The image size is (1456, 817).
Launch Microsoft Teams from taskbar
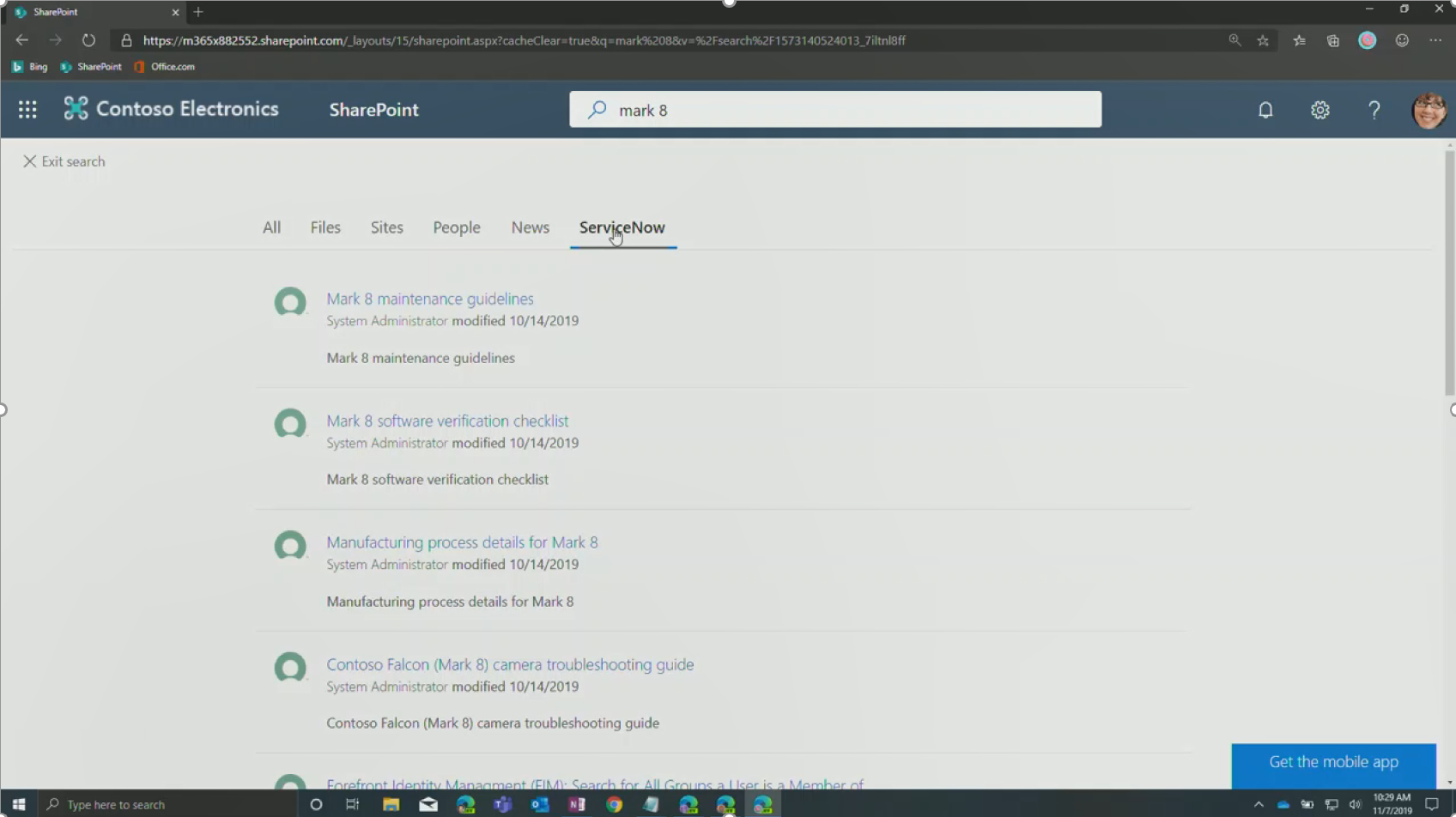[502, 804]
